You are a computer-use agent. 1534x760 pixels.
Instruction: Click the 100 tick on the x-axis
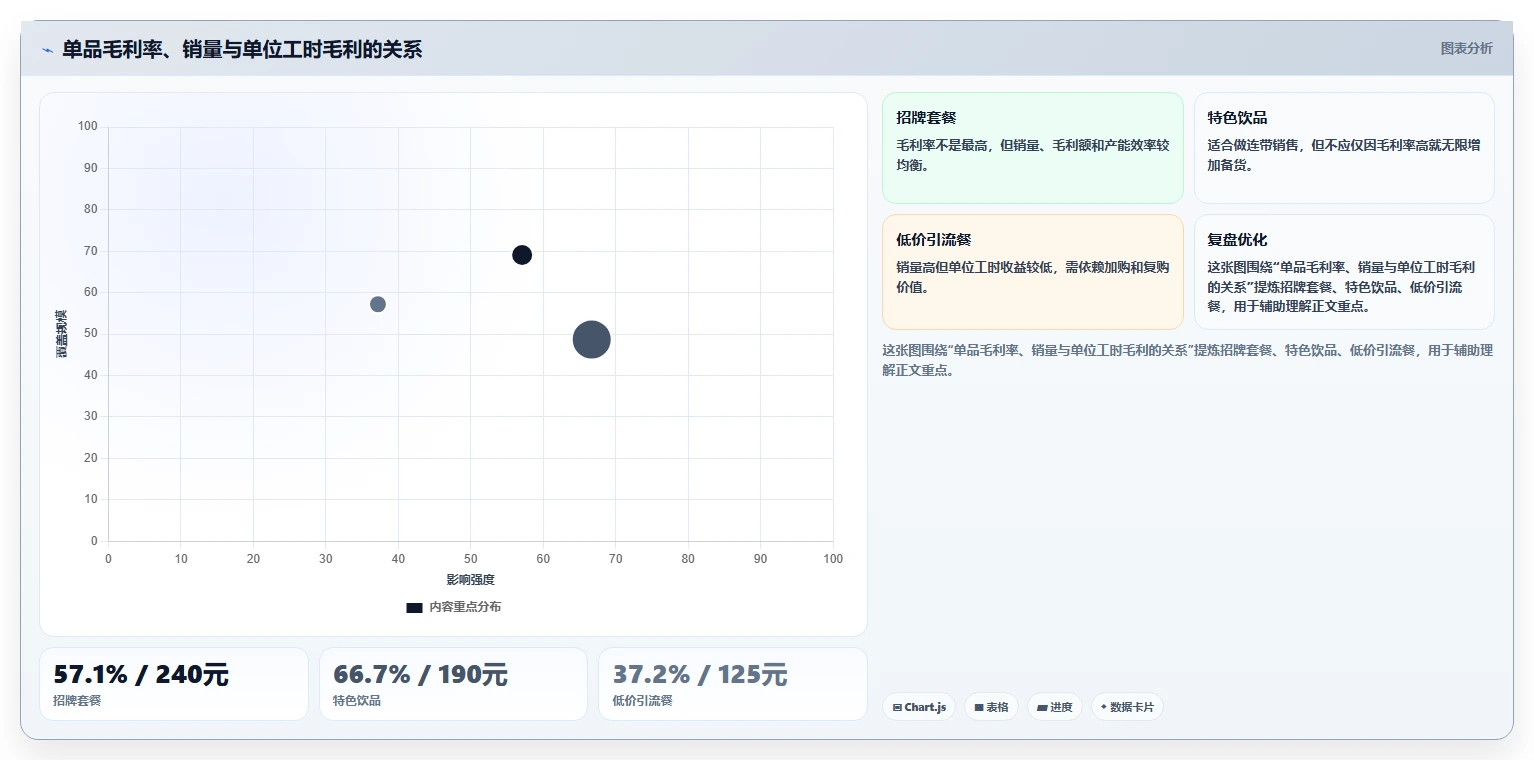click(833, 559)
